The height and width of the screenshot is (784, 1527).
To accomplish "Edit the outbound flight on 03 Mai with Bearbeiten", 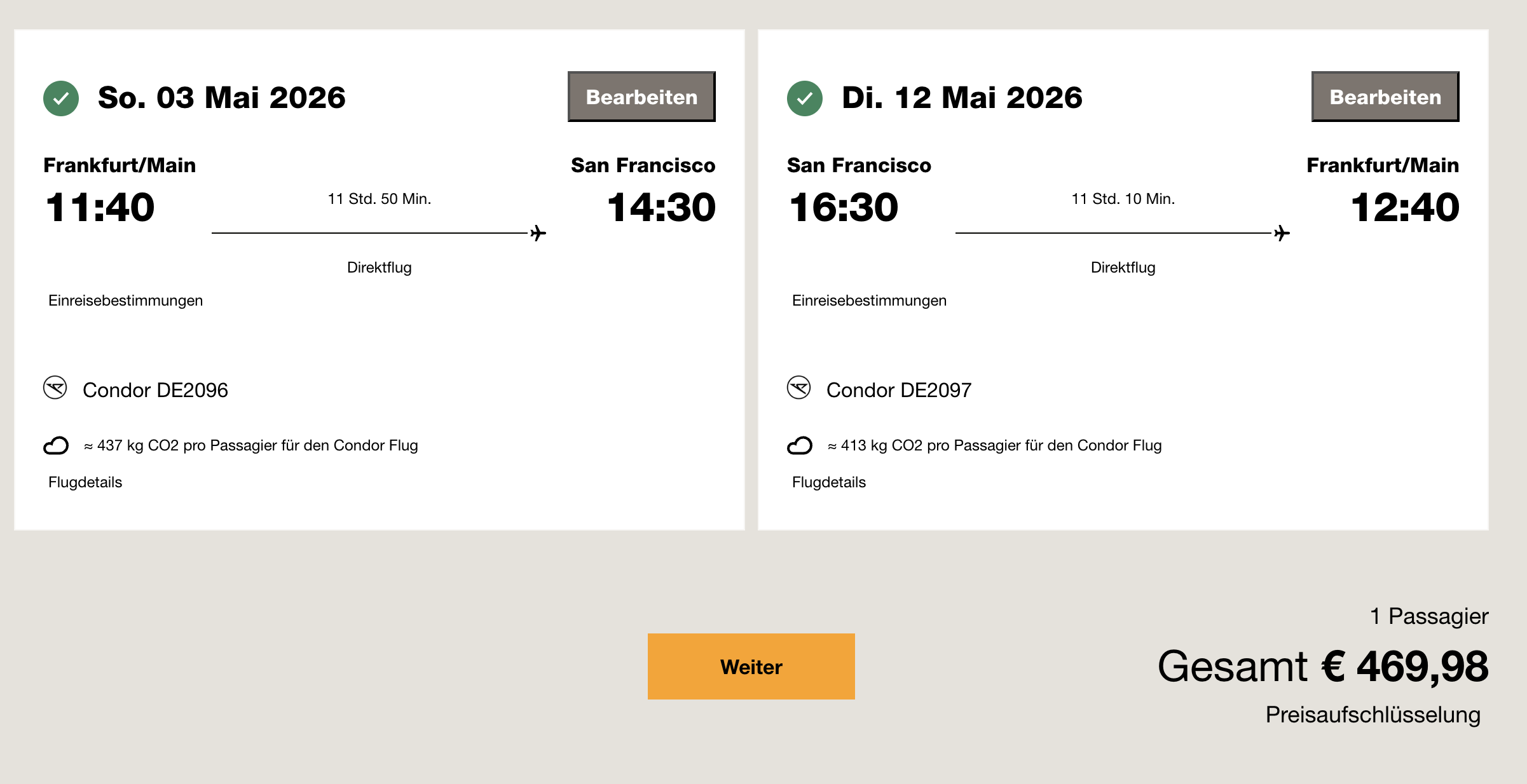I will click(641, 97).
